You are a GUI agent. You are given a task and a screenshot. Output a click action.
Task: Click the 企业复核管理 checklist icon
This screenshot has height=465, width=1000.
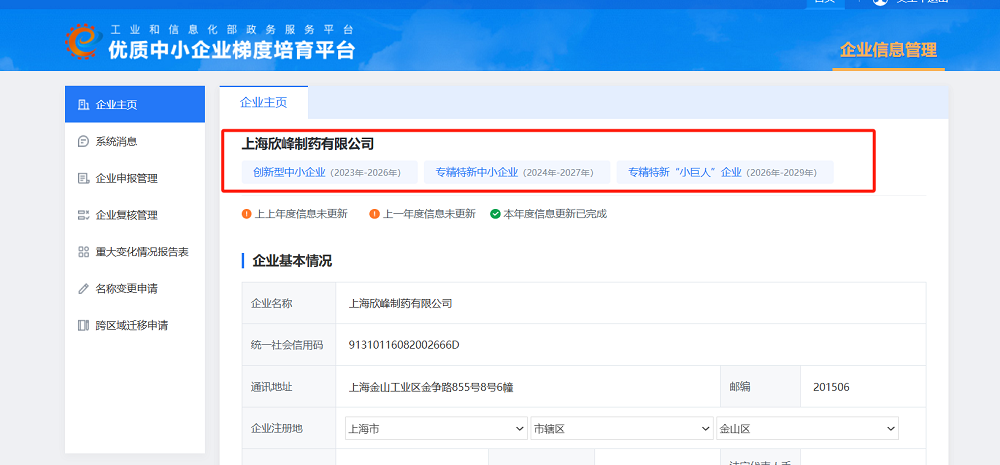pyautogui.click(x=83, y=216)
